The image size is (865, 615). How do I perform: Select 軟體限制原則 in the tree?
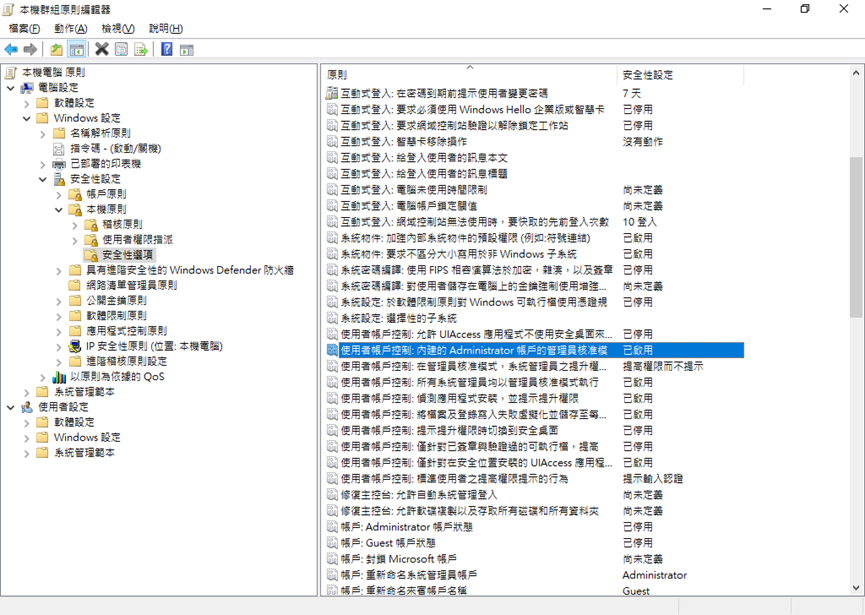point(116,315)
